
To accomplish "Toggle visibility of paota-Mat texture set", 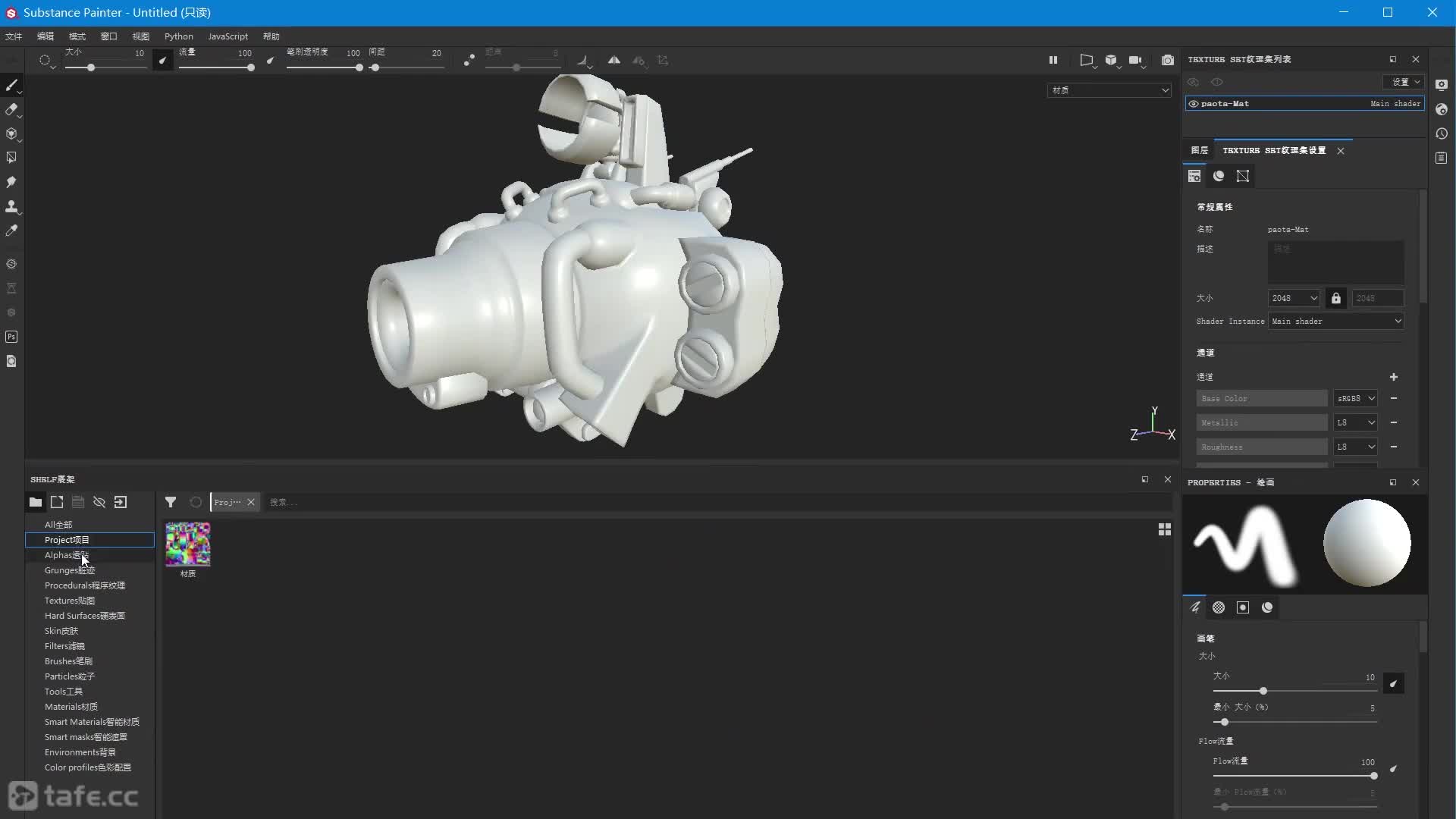I will tap(1194, 104).
